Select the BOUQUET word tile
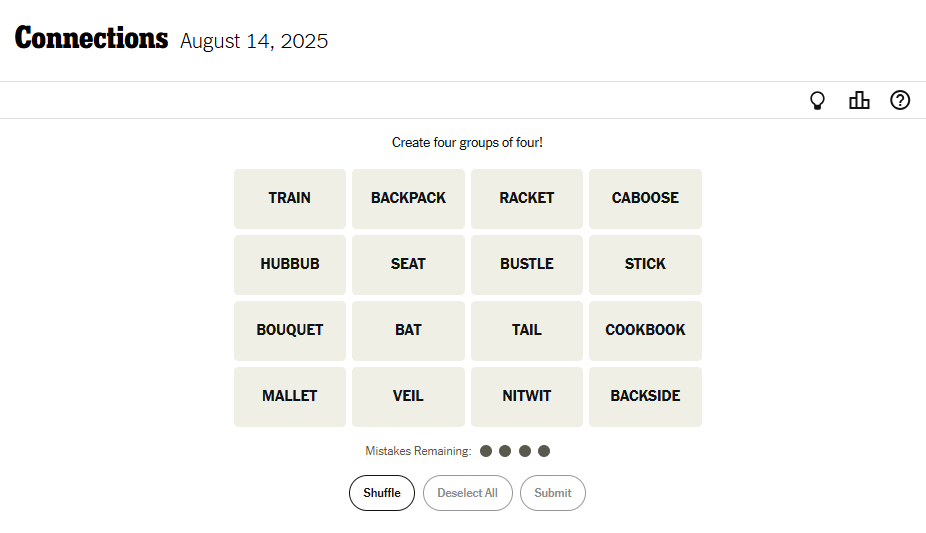The width and height of the screenshot is (926, 533). 290,330
